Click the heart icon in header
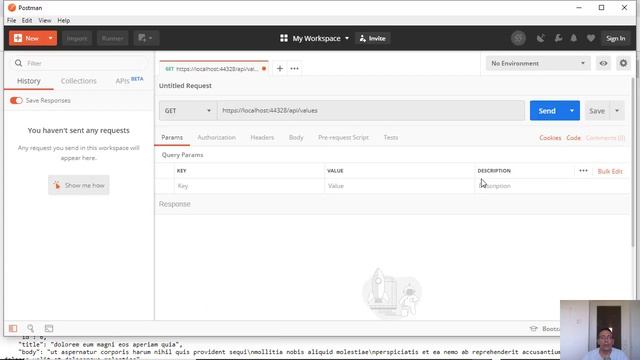Image resolution: width=640 pixels, height=360 pixels. pos(591,38)
